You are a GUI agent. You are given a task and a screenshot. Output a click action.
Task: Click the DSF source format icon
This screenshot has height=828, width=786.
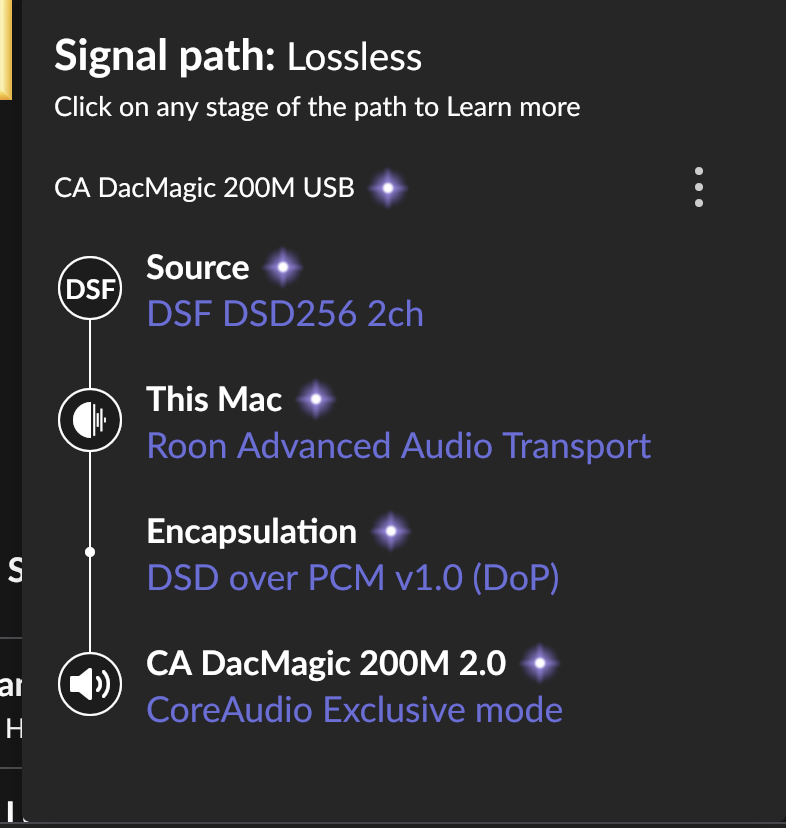pyautogui.click(x=90, y=290)
